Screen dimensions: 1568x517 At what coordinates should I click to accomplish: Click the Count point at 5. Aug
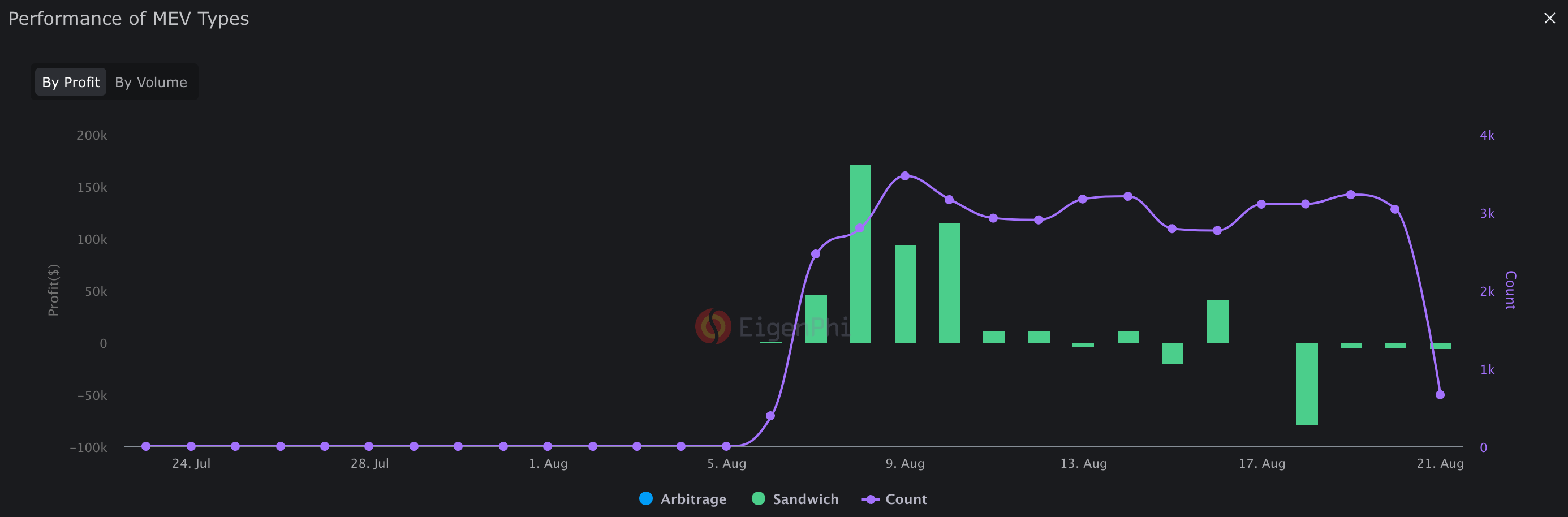click(726, 446)
